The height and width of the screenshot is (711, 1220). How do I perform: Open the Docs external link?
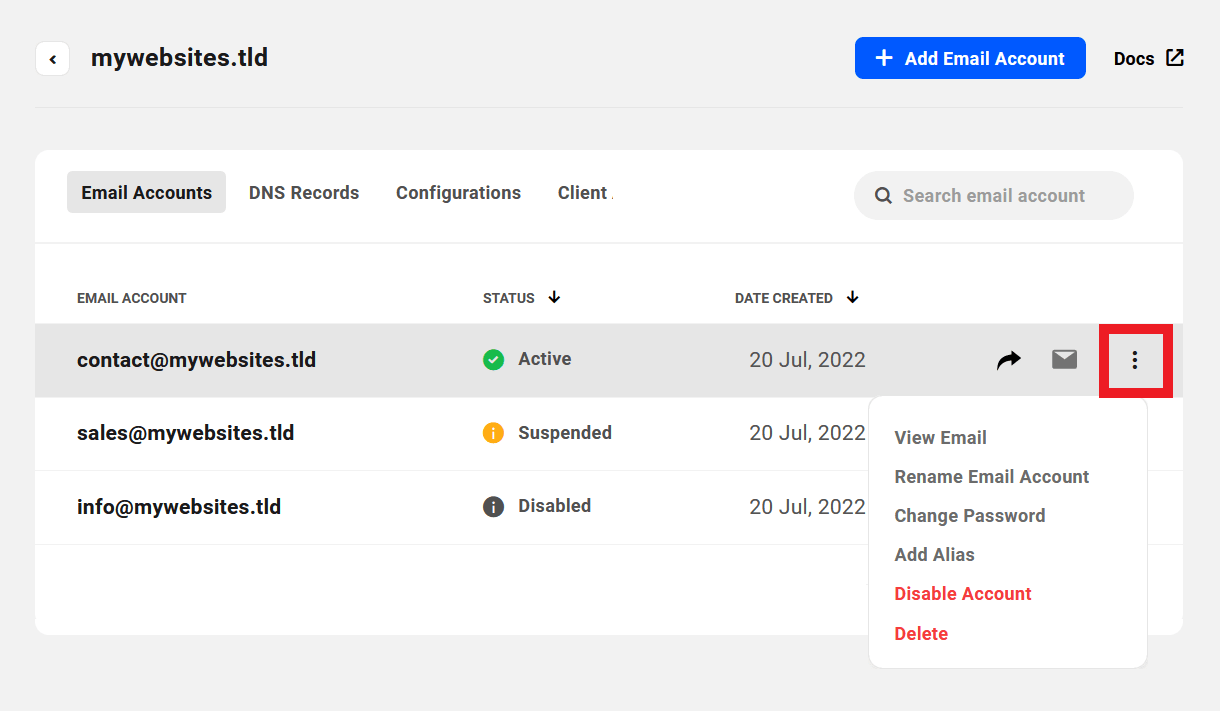1149,59
